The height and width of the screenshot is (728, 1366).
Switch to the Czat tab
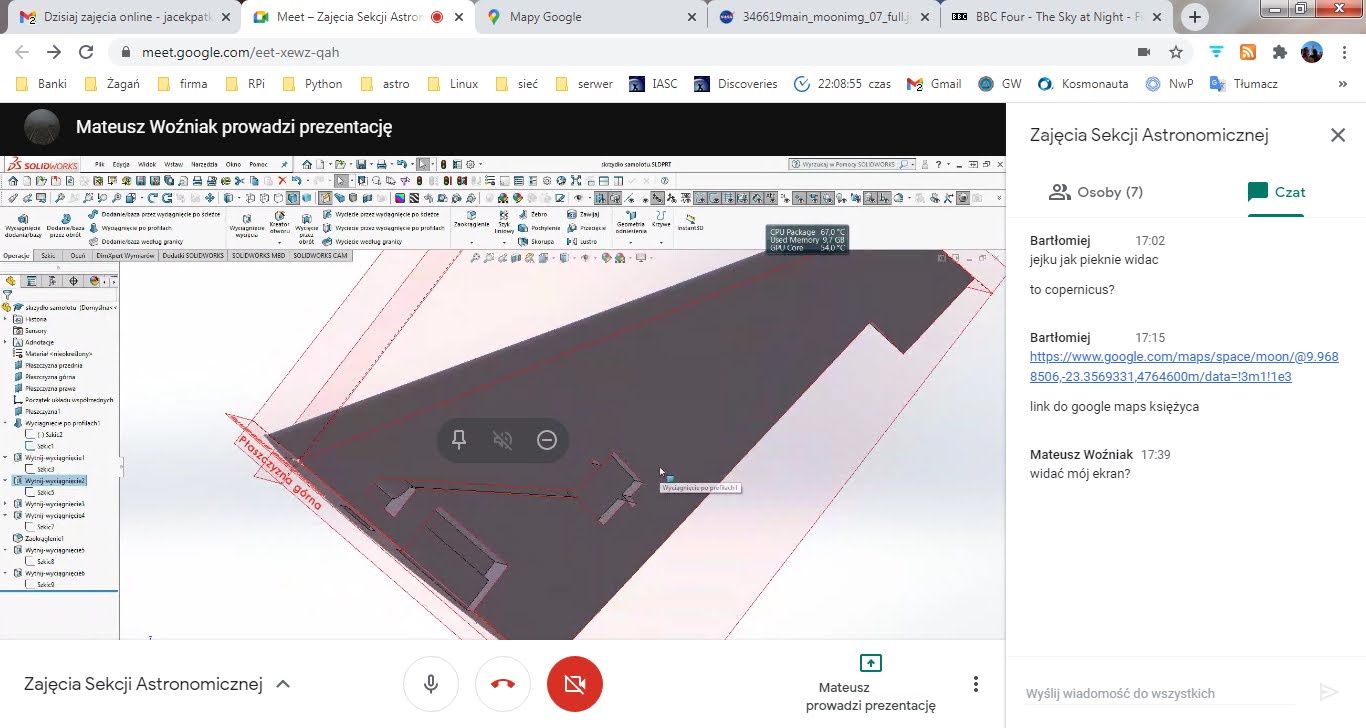pos(1276,192)
